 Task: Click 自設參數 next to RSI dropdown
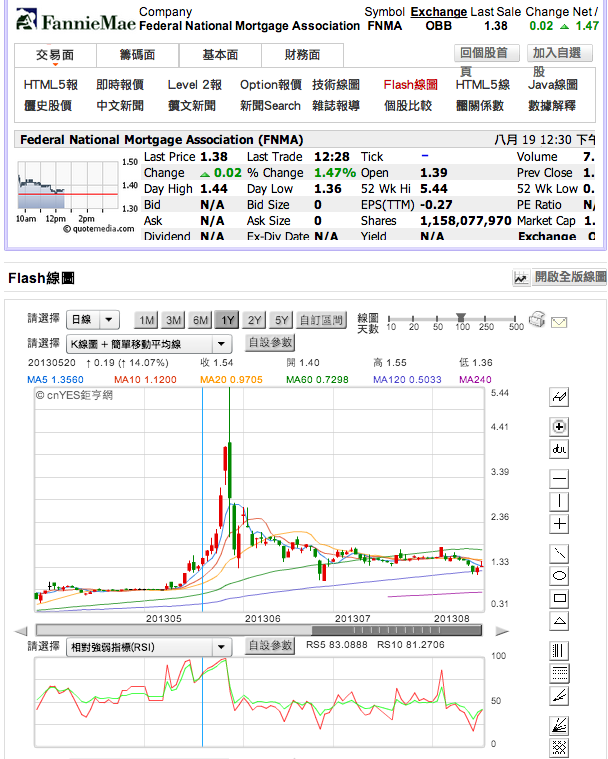[270, 645]
